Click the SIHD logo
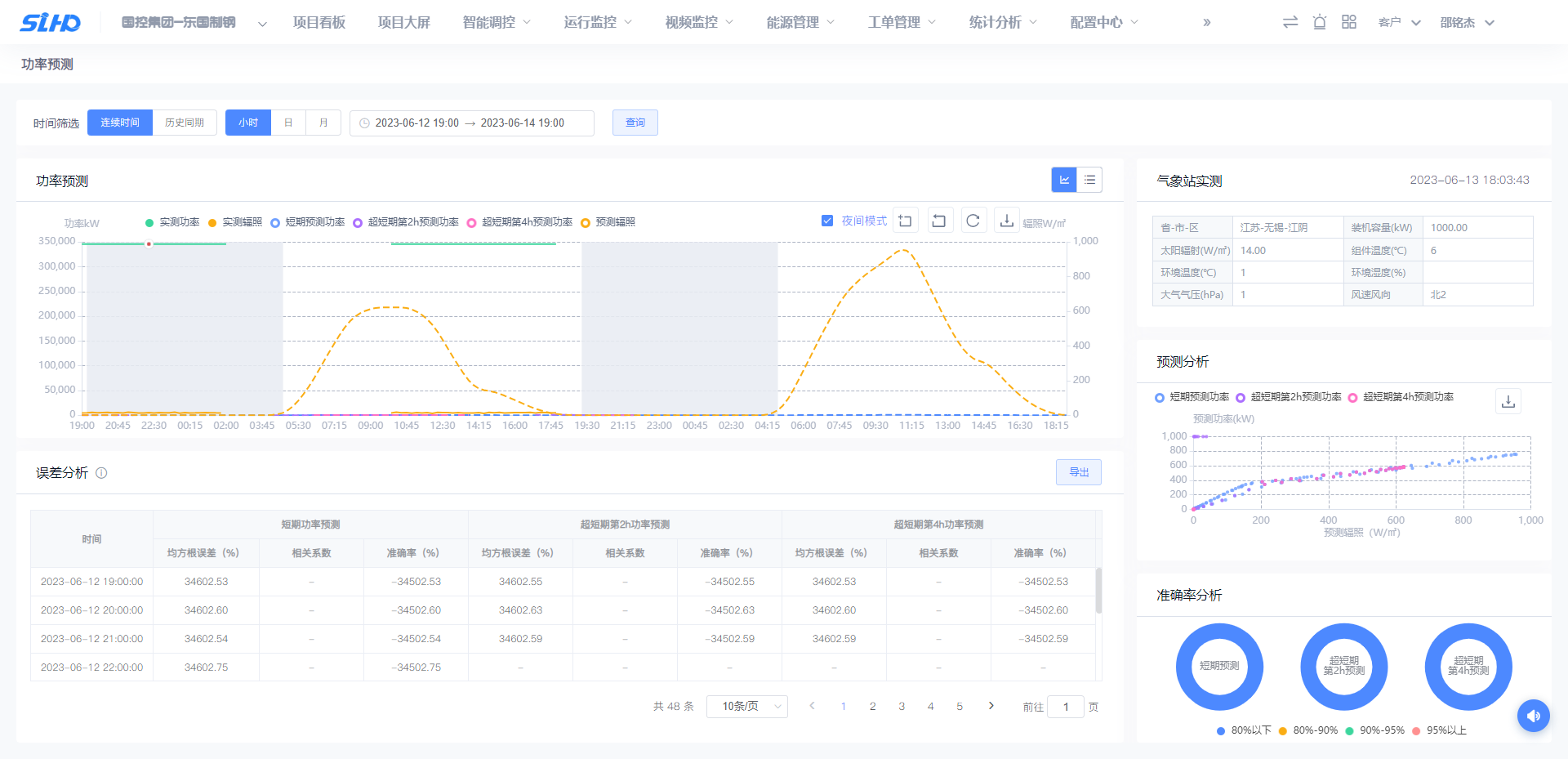Viewport: 1568px width, 759px height. 51,23
